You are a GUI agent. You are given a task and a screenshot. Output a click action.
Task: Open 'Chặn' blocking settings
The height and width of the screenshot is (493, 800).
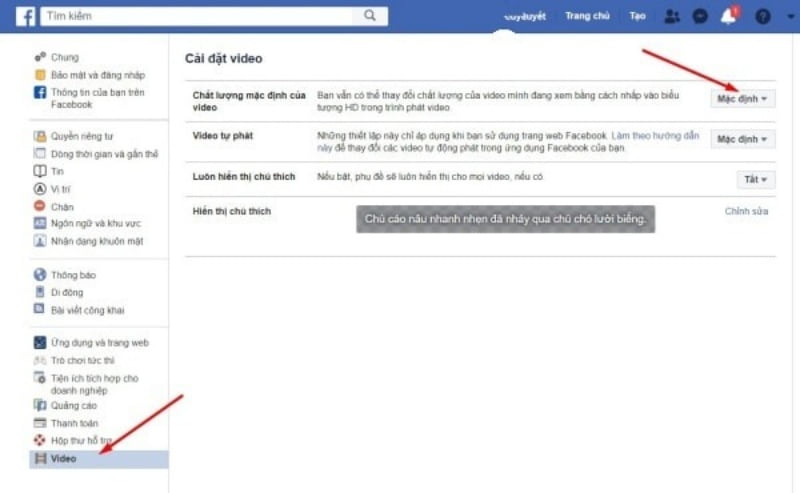pyautogui.click(x=62, y=205)
